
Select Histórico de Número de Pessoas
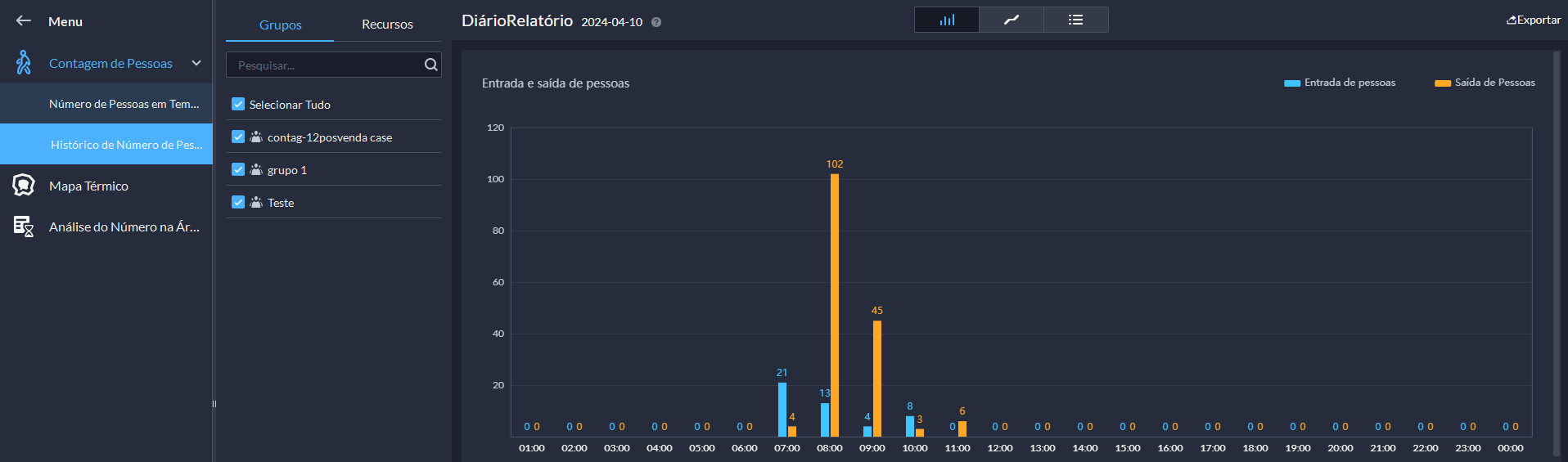[x=106, y=144]
